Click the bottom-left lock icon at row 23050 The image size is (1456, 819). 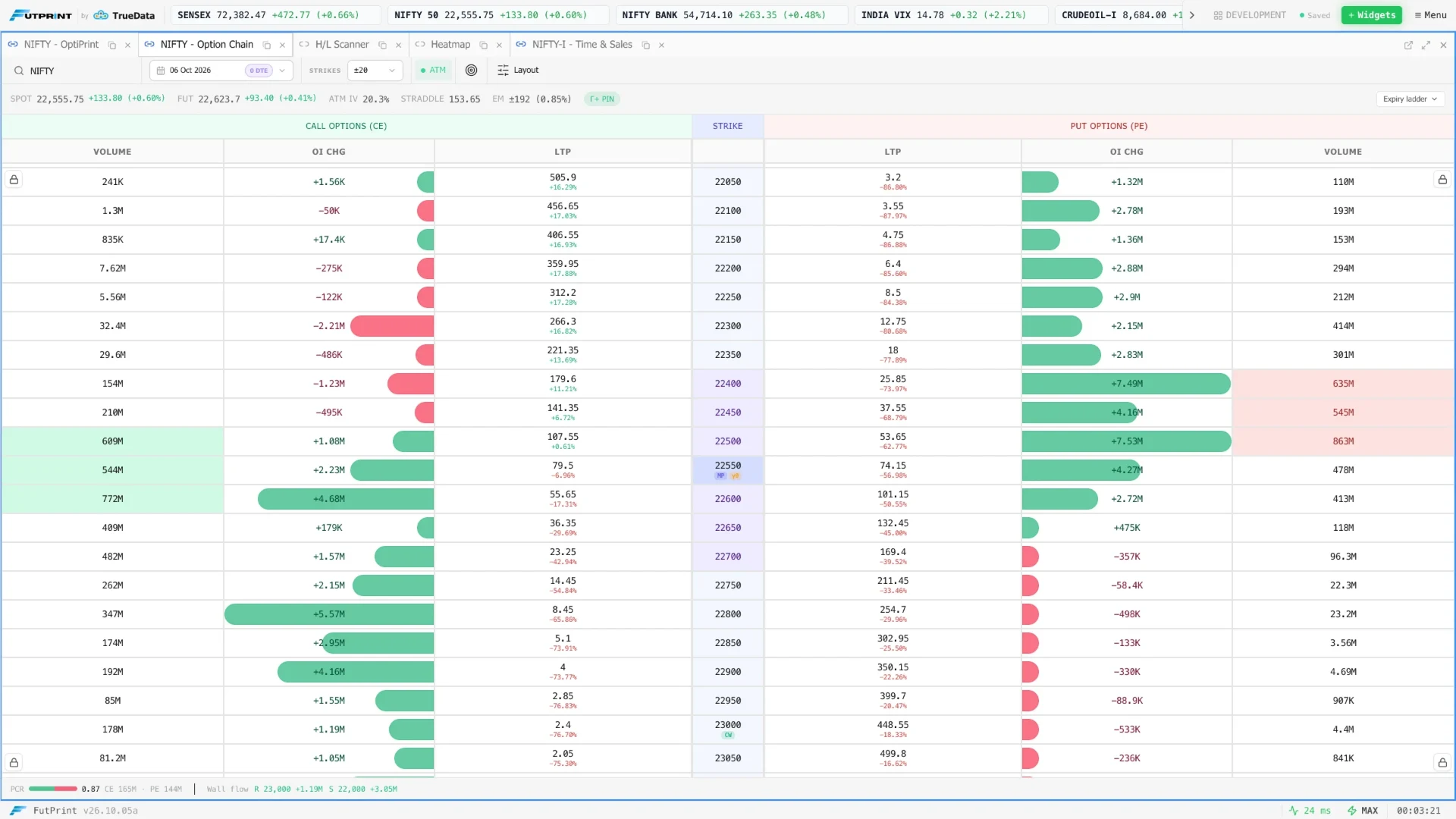tap(14, 762)
